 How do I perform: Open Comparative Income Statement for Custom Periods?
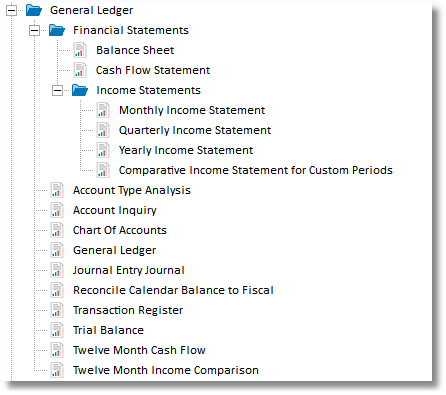pyautogui.click(x=256, y=170)
